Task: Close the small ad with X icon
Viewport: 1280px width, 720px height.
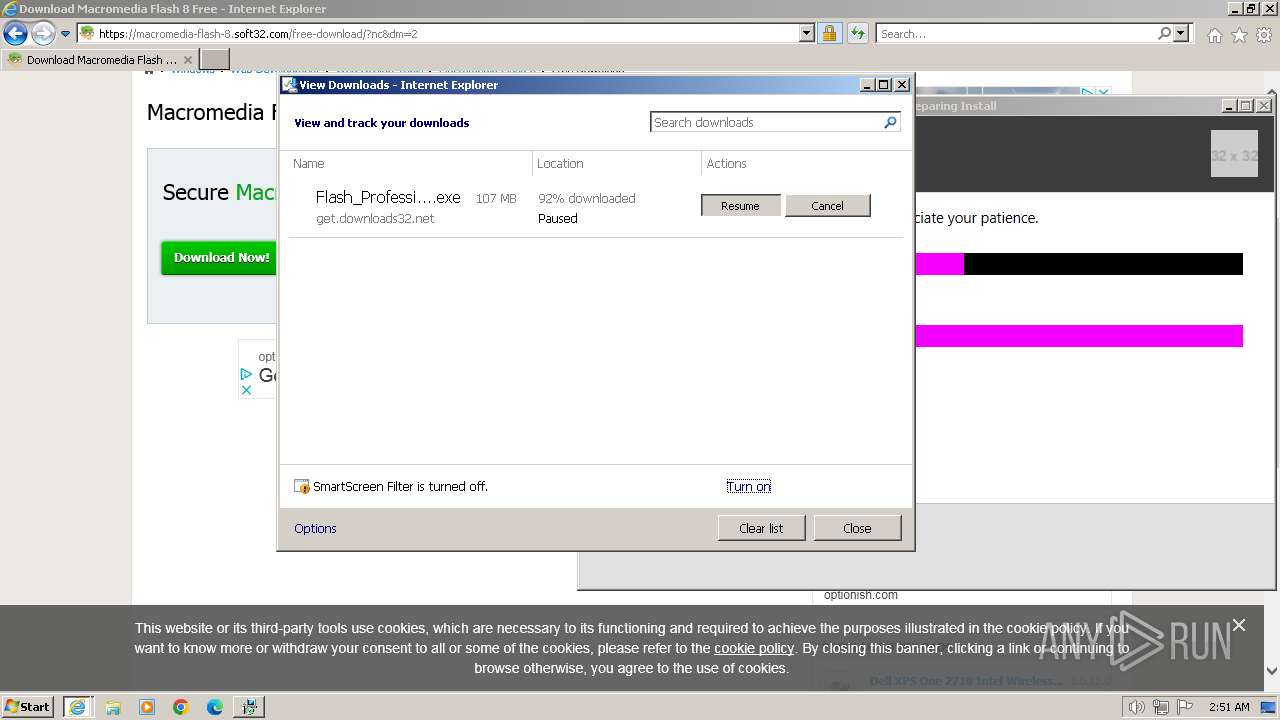Action: [x=246, y=390]
